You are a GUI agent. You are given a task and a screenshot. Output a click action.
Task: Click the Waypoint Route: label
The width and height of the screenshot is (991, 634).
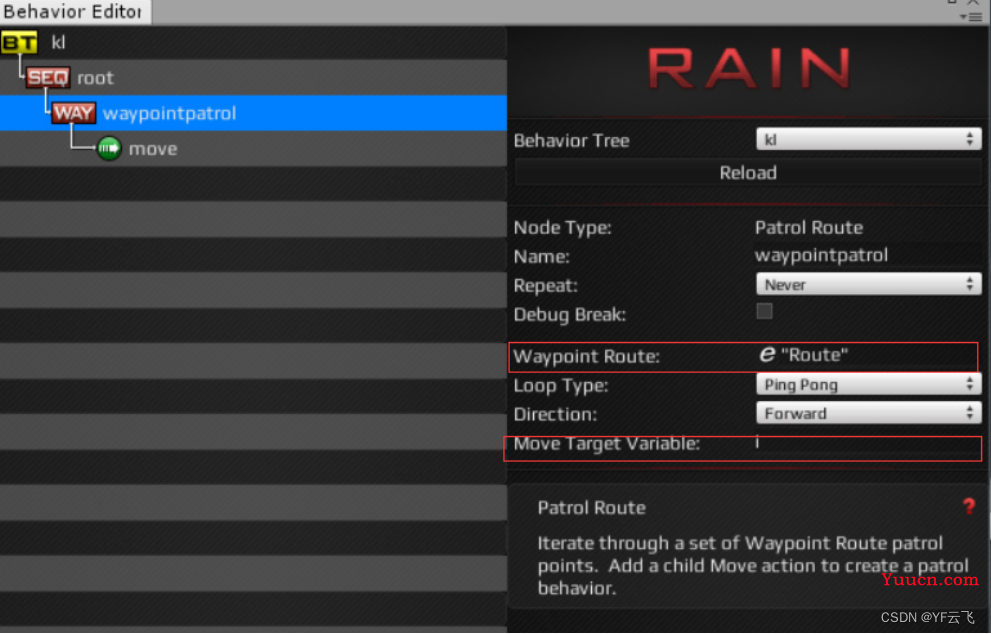[587, 357]
